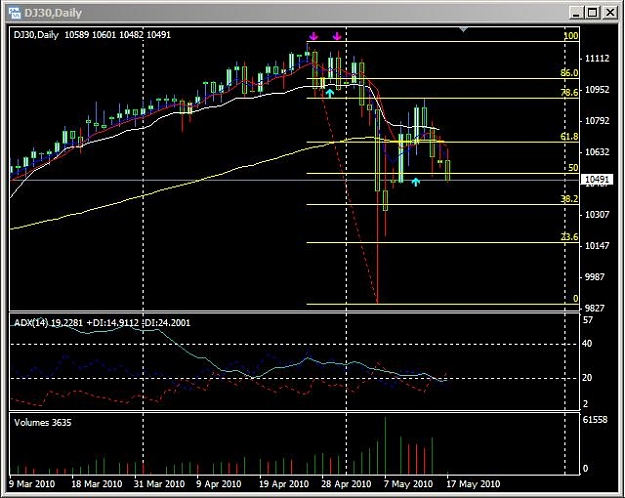
Task: Click the current price tag 10491
Action: pos(597,179)
